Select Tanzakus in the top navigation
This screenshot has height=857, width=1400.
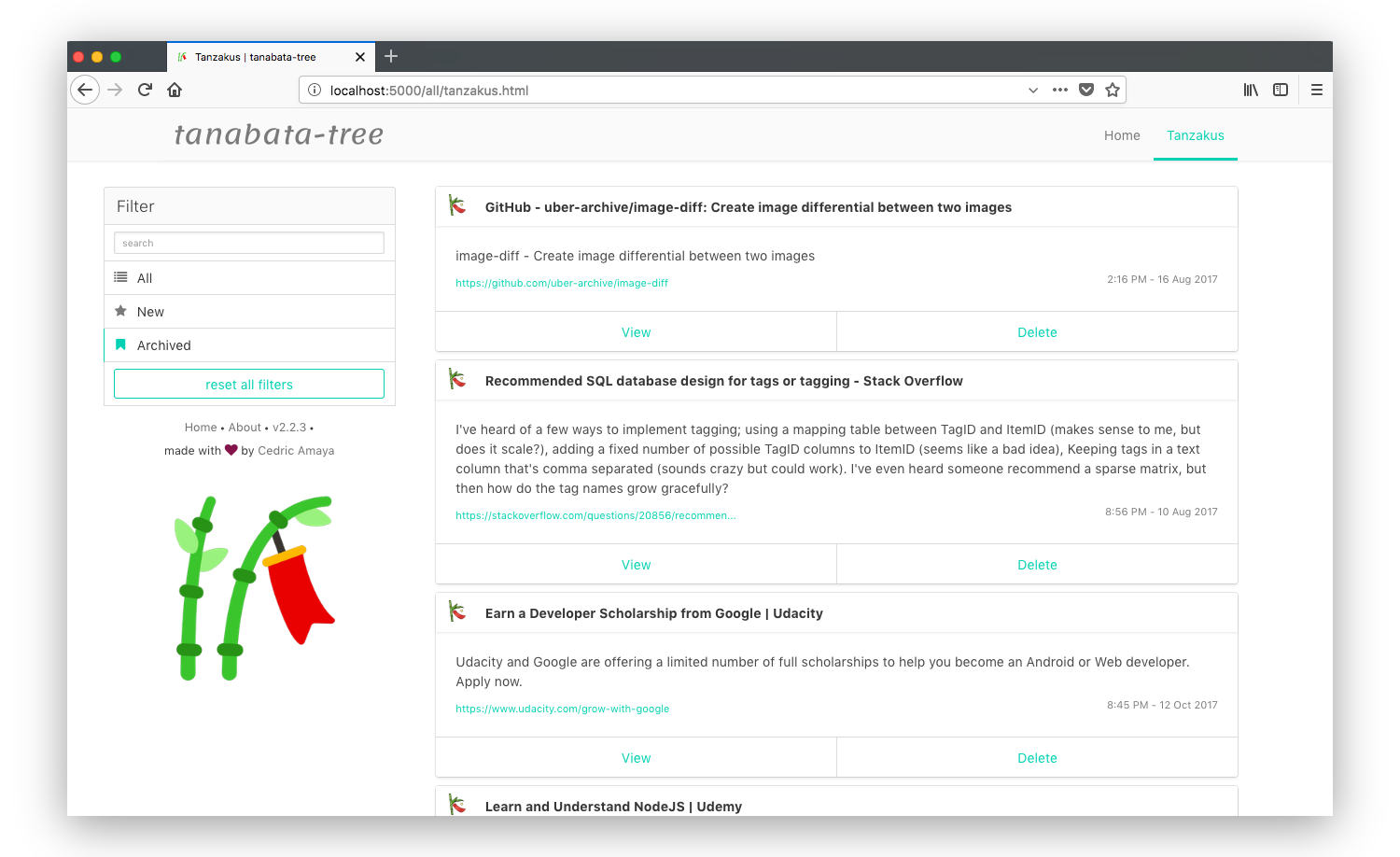(1196, 135)
